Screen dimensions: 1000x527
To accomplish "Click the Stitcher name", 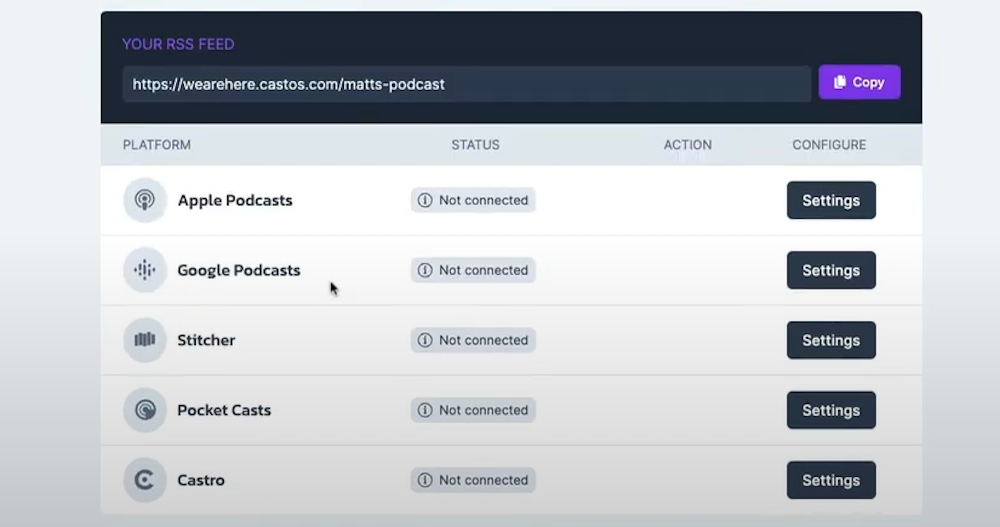I will (x=206, y=340).
